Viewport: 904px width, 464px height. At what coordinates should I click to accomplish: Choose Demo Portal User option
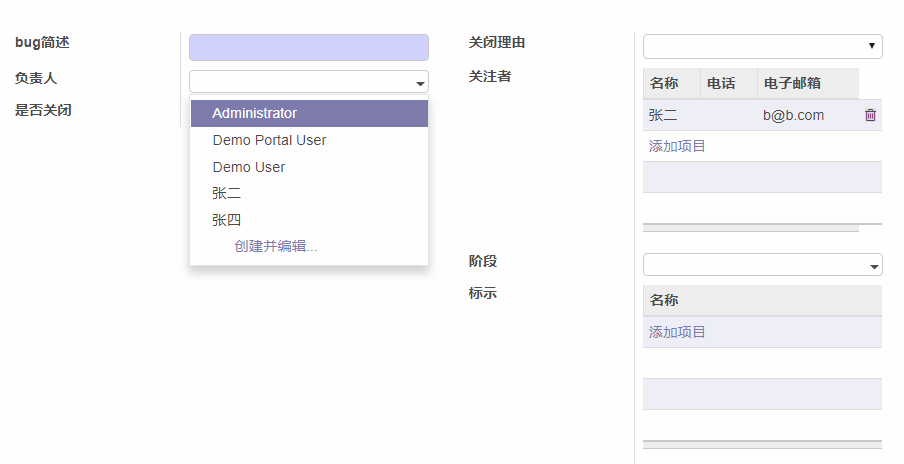coord(309,140)
